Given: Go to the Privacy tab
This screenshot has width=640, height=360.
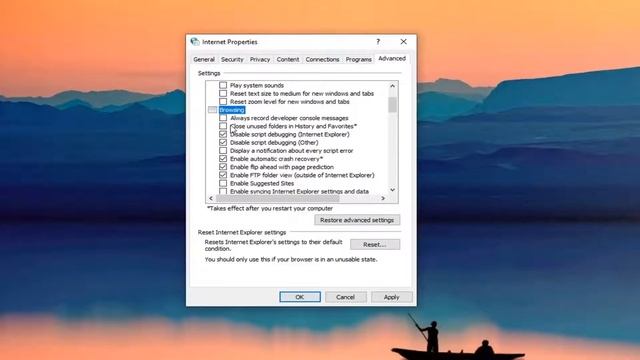Looking at the screenshot, I should tap(260, 59).
